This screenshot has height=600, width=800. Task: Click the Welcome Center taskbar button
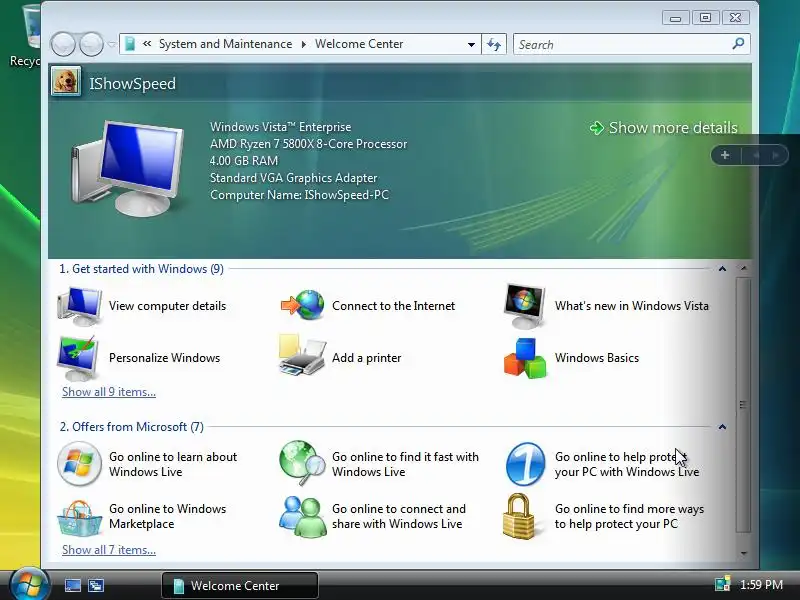point(240,585)
